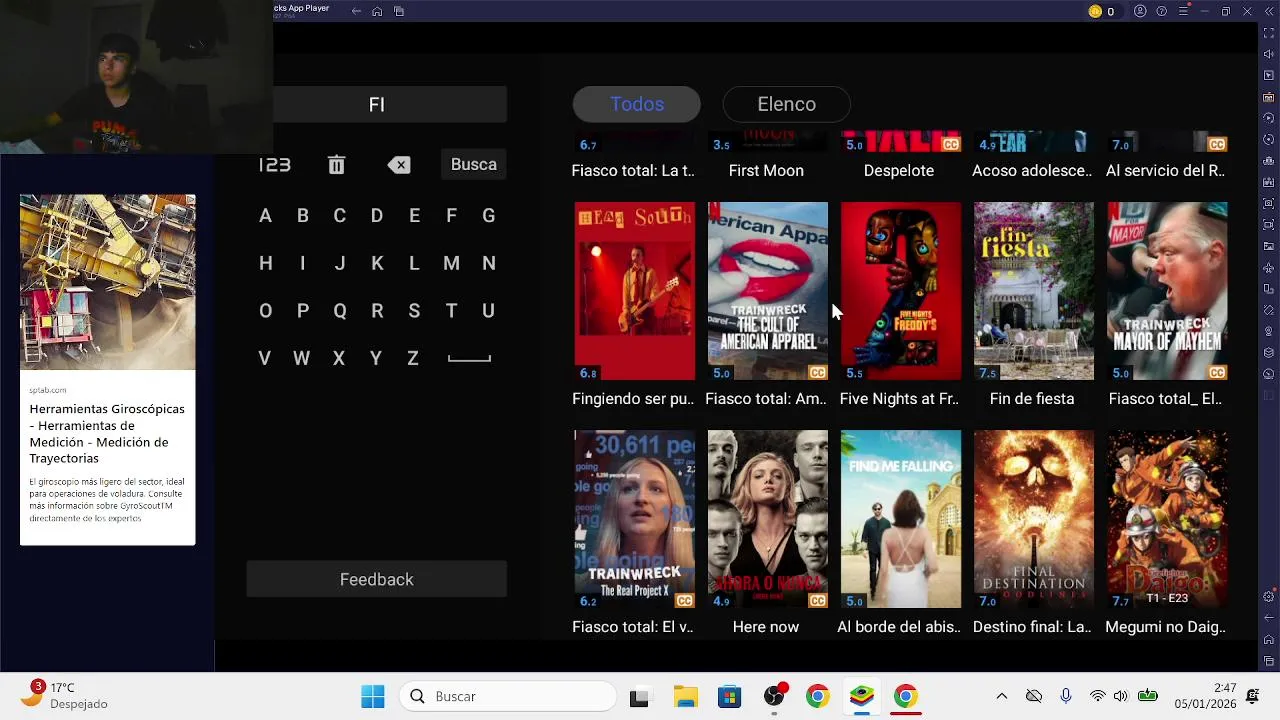This screenshot has height=720, width=1280.
Task: Open the Find Me Falling poster
Action: click(x=900, y=519)
